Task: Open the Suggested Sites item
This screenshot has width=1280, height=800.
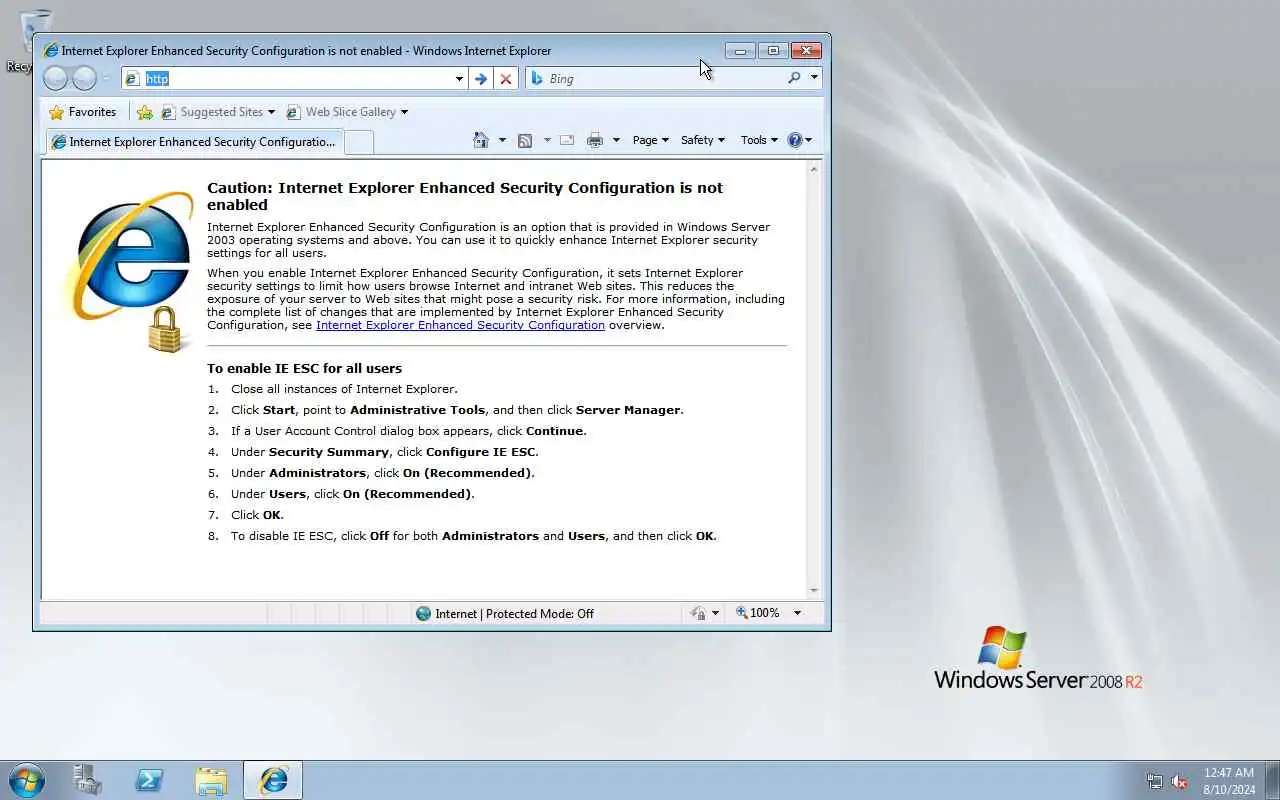Action: tap(217, 112)
